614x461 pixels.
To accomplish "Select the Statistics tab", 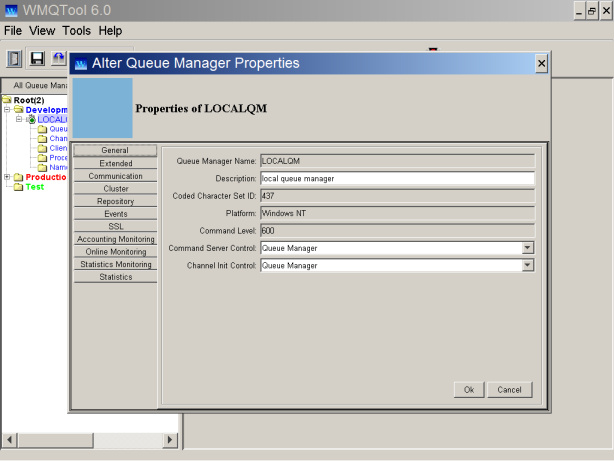I will click(x=115, y=277).
